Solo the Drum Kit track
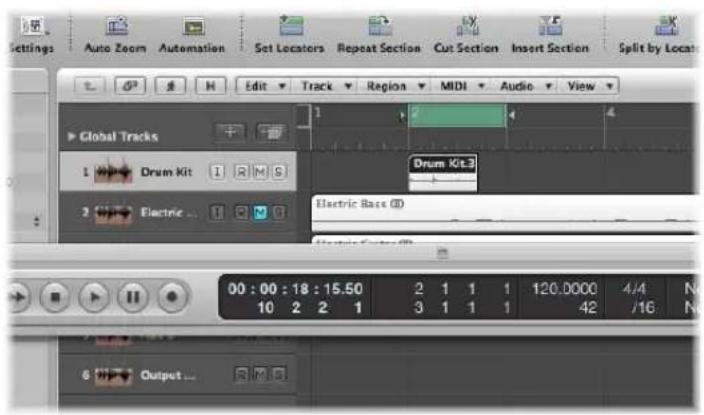The width and height of the screenshot is (704, 415). click(x=279, y=172)
